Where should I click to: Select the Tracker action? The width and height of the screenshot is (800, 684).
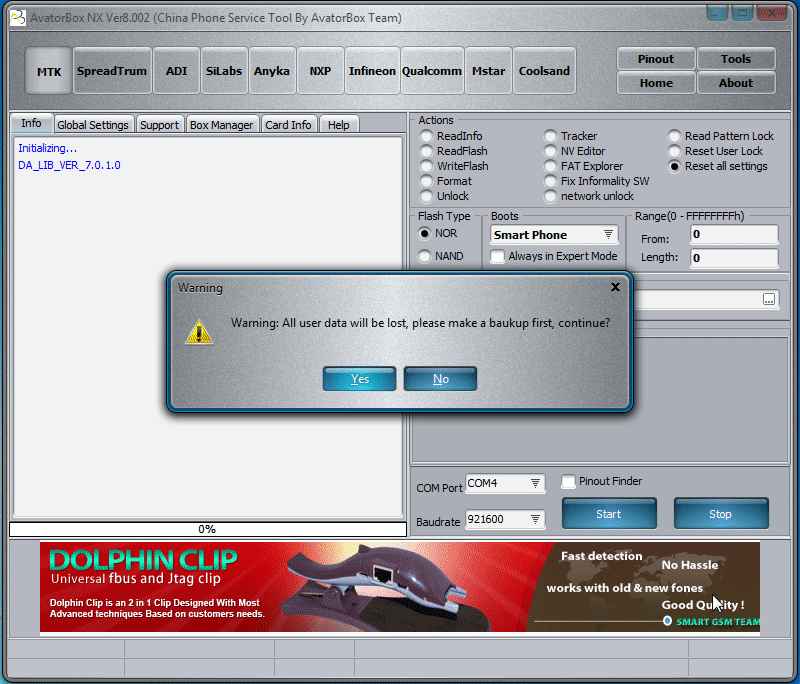(570, 136)
